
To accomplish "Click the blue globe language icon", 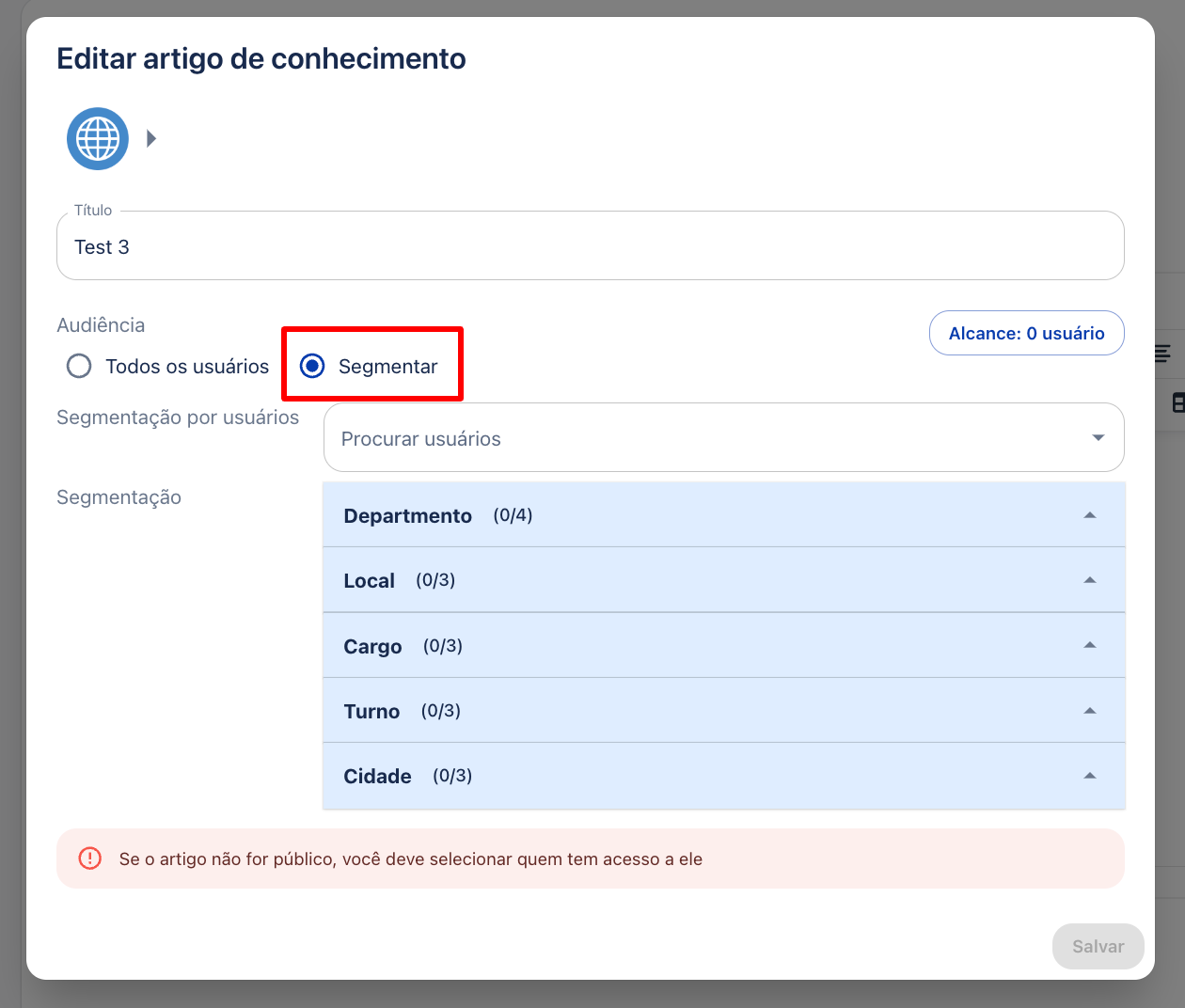I will tap(98, 139).
